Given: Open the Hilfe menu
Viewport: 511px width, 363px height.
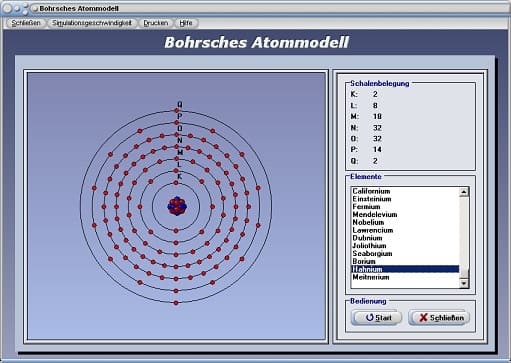Looking at the screenshot, I should click(186, 23).
